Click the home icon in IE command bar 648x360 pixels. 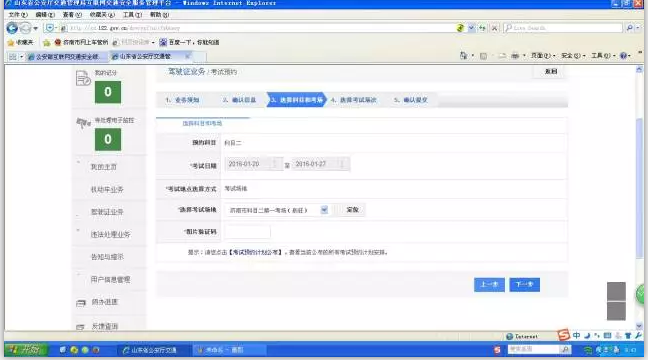(x=463, y=55)
